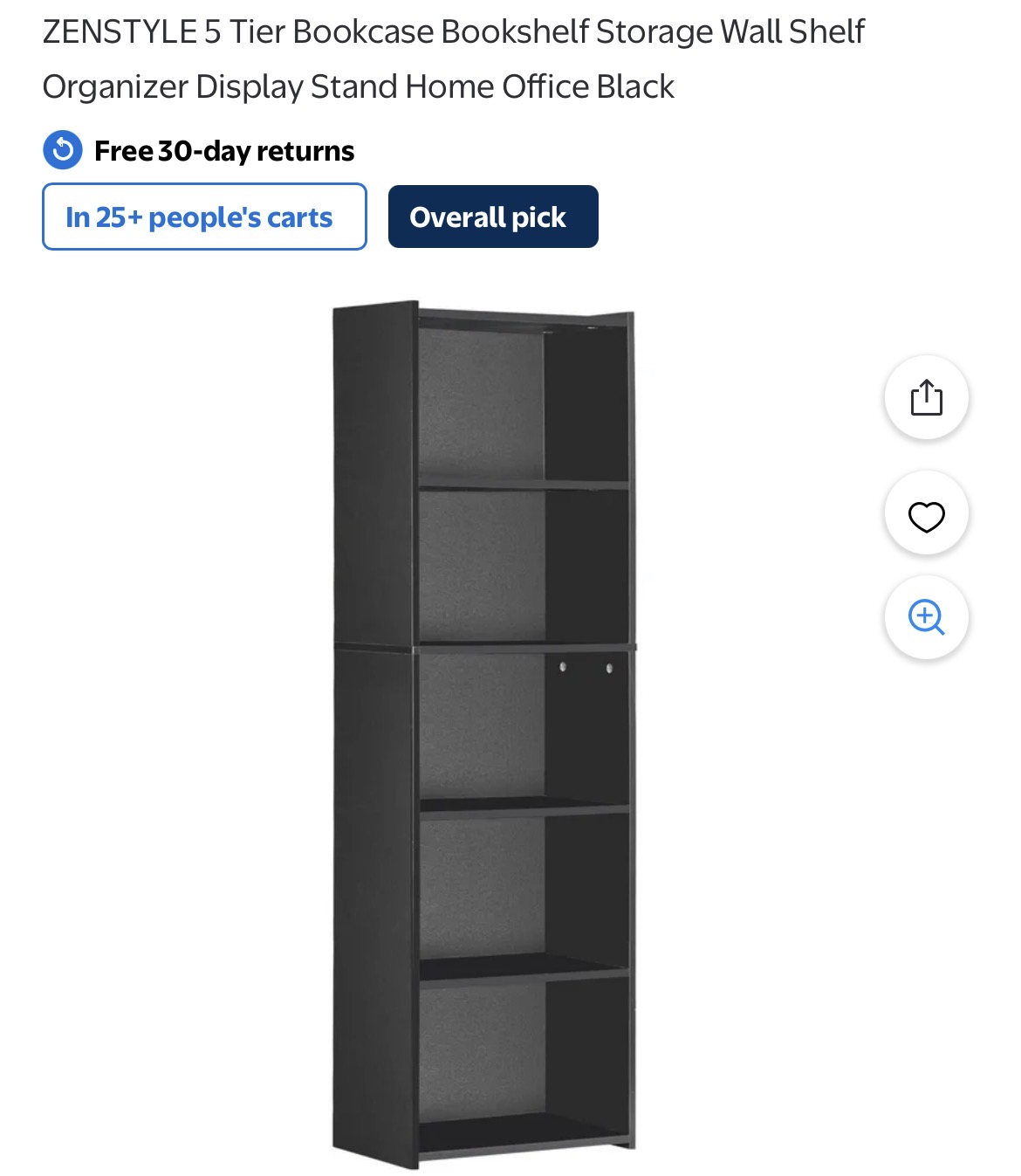Click the zoom magnifier plus icon
This screenshot has width=1021, height=1176.
click(926, 617)
